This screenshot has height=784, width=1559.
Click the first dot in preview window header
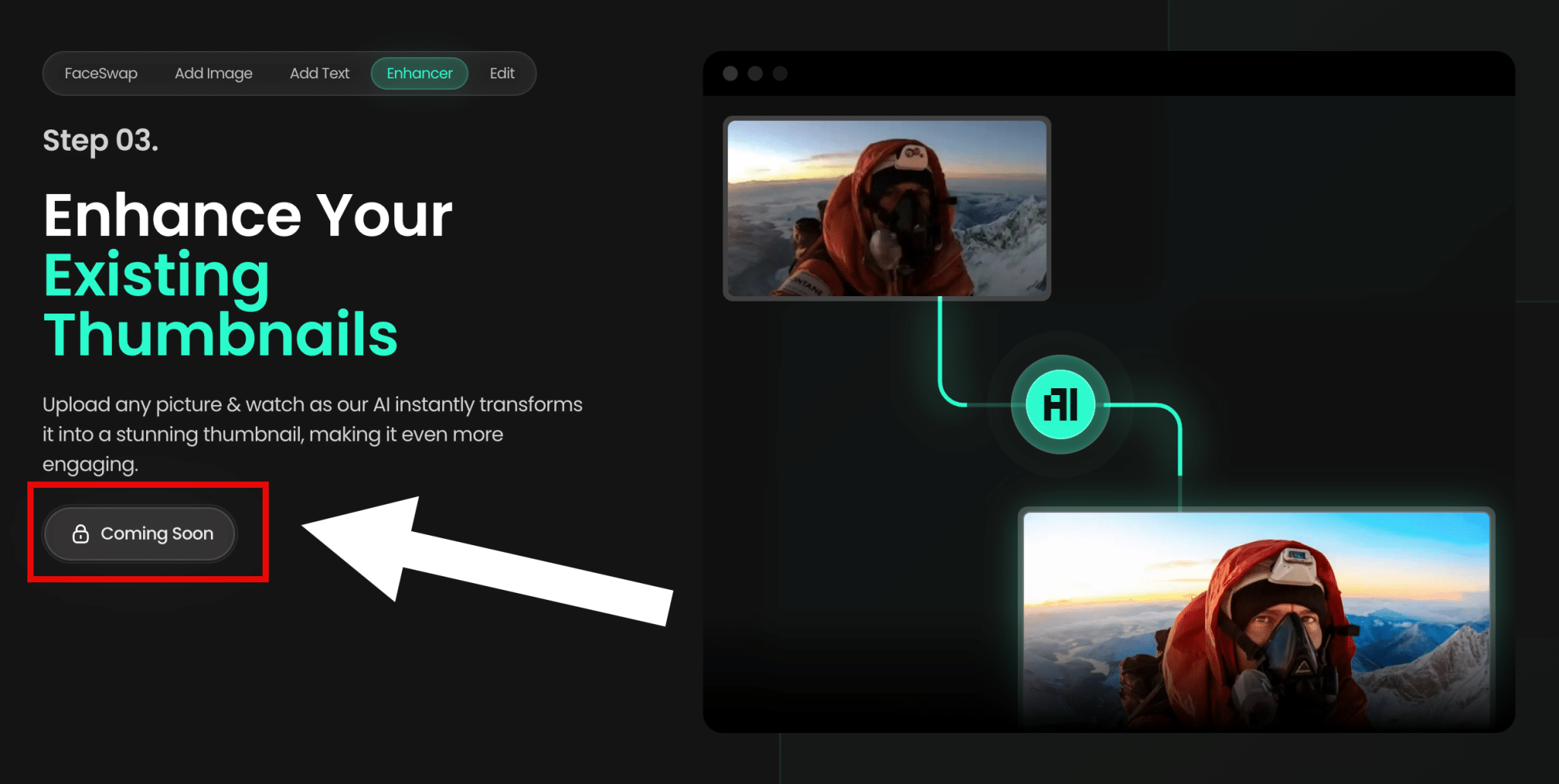[x=730, y=73]
